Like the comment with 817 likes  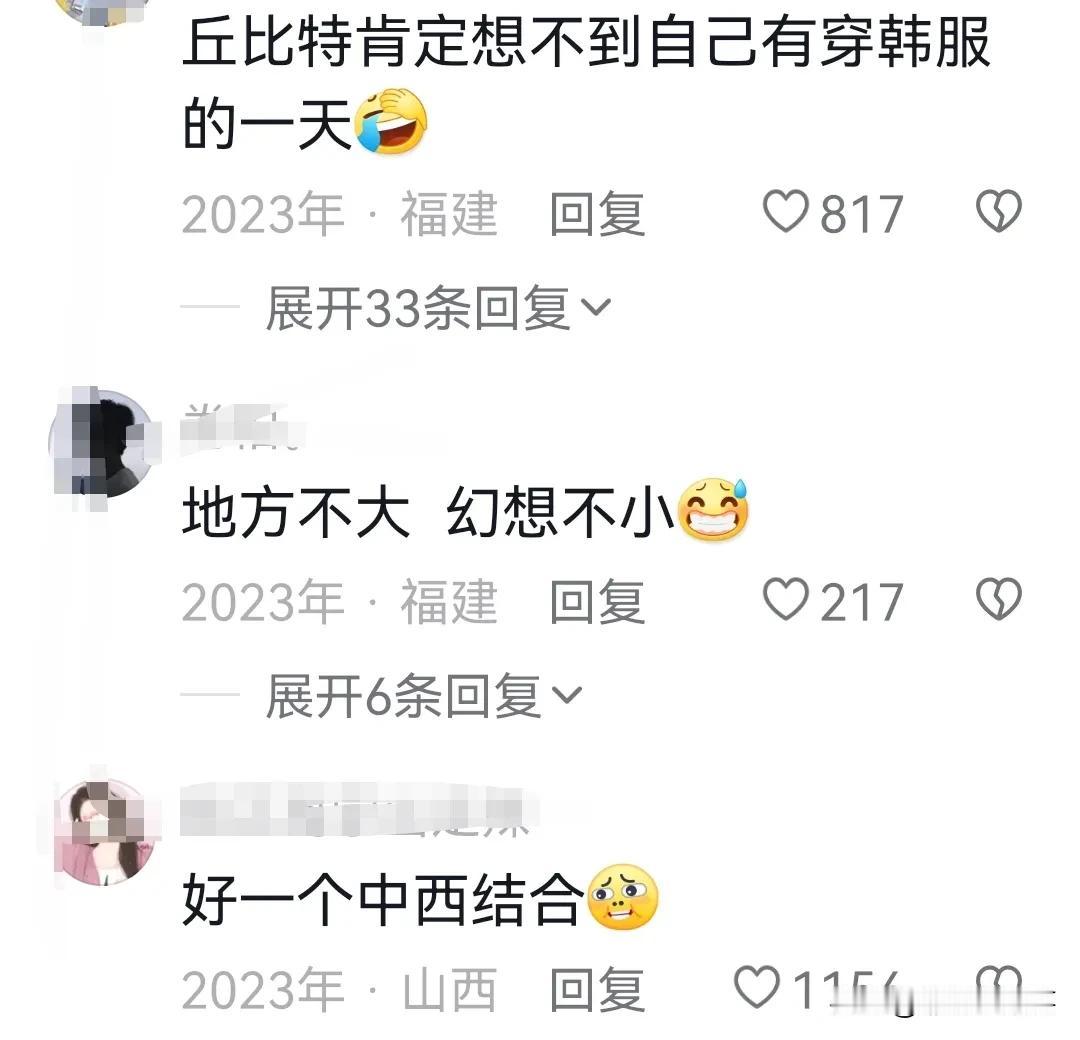pos(785,211)
